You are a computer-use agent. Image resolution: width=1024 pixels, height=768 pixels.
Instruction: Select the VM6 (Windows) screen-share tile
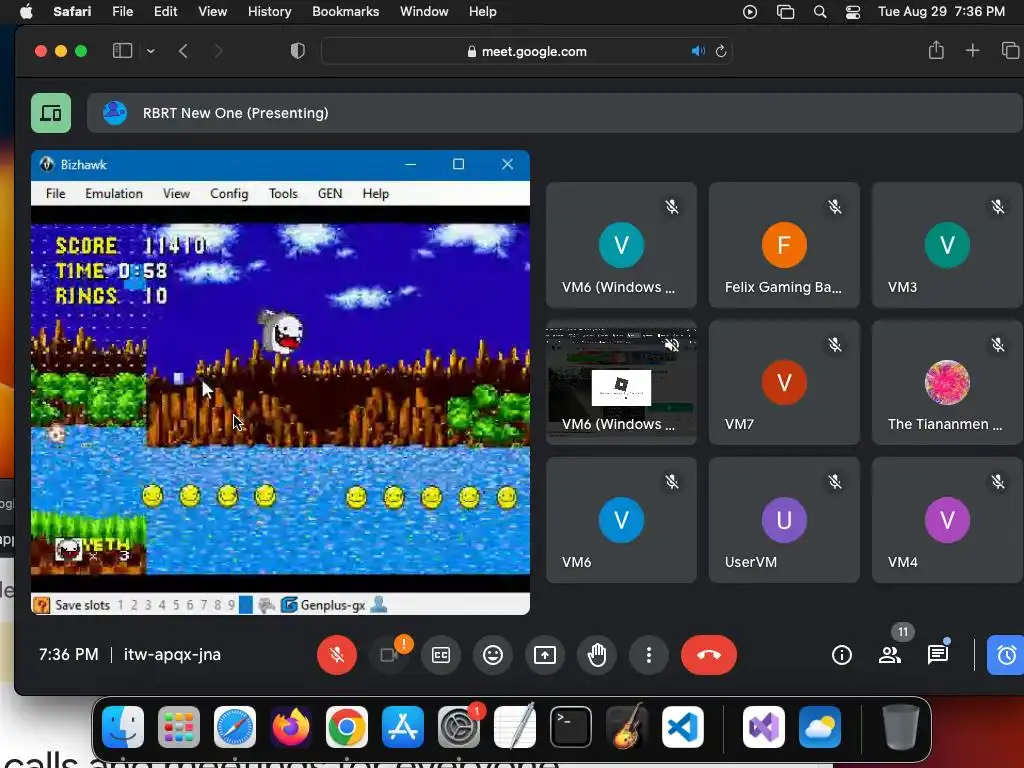click(x=621, y=383)
